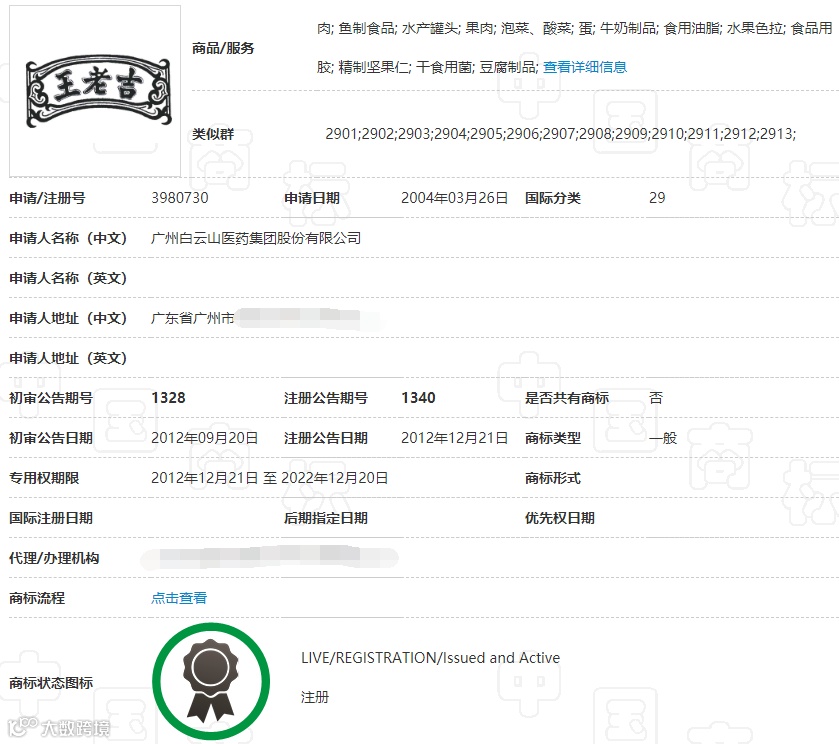Viewport: 839px width, 744px height.
Task: Click the 商标流程 label
Action: [37, 598]
